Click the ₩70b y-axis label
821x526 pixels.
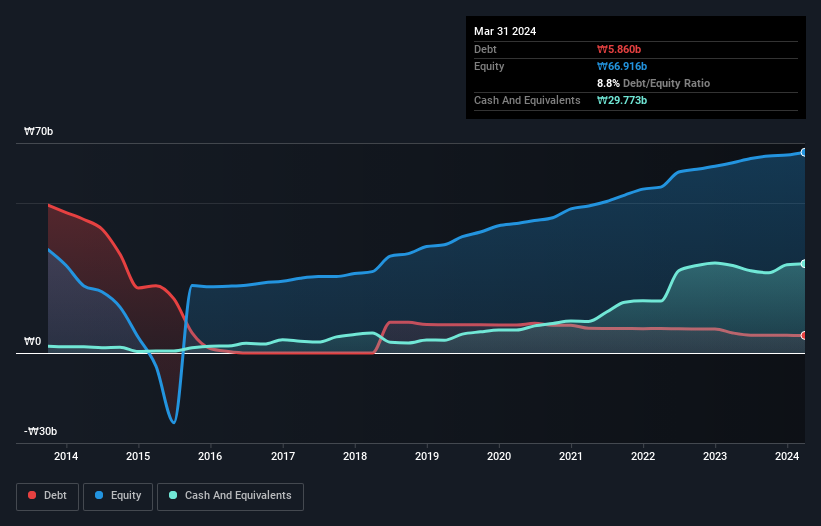[39, 131]
